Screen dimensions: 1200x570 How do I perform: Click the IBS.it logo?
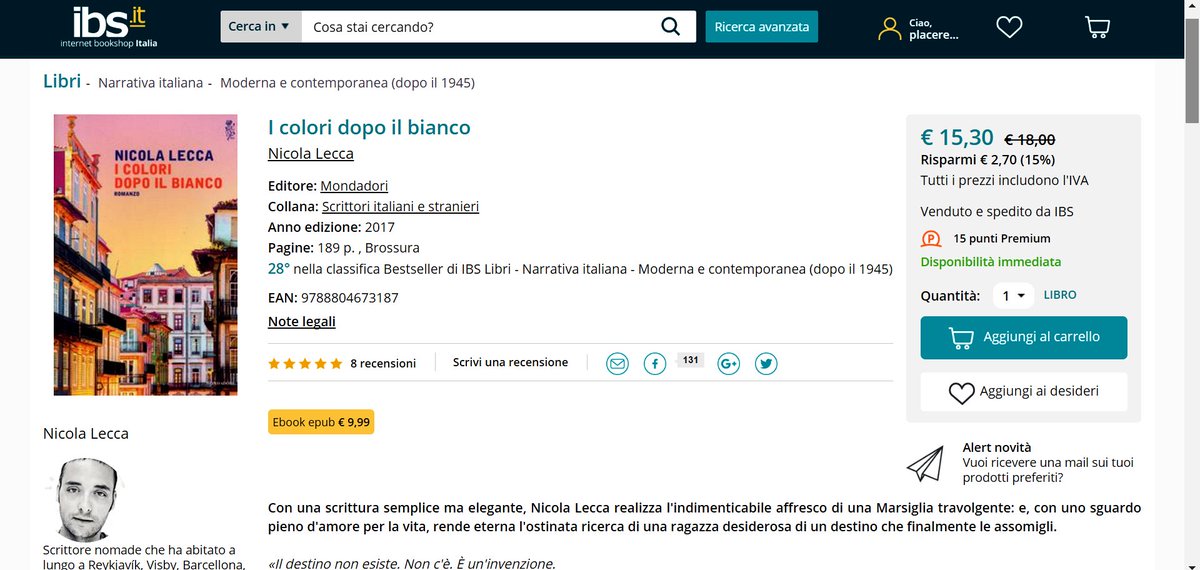pyautogui.click(x=108, y=27)
